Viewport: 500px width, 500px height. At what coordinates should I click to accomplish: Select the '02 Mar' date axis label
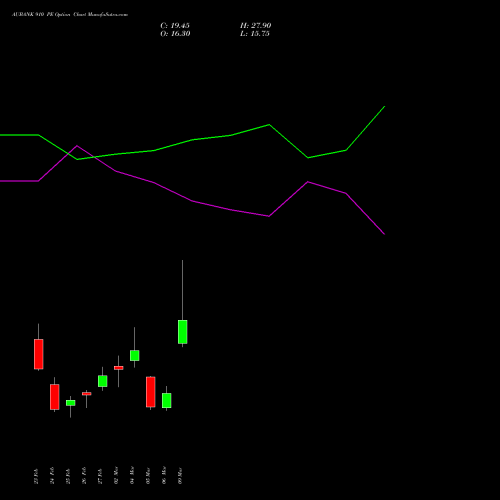116,476
